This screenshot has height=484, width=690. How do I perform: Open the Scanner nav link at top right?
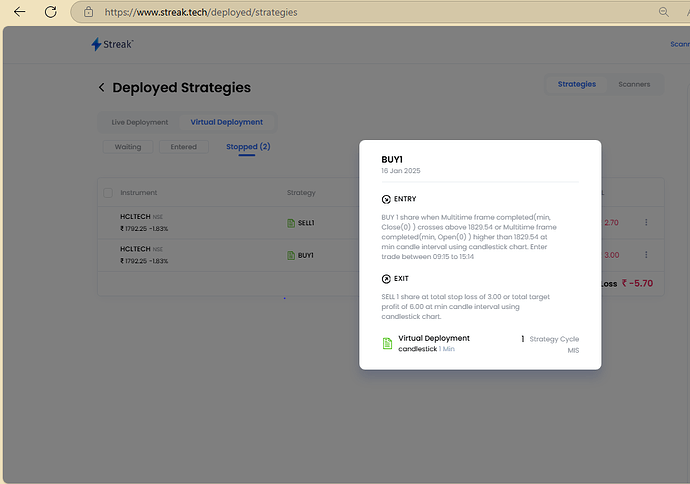(680, 44)
